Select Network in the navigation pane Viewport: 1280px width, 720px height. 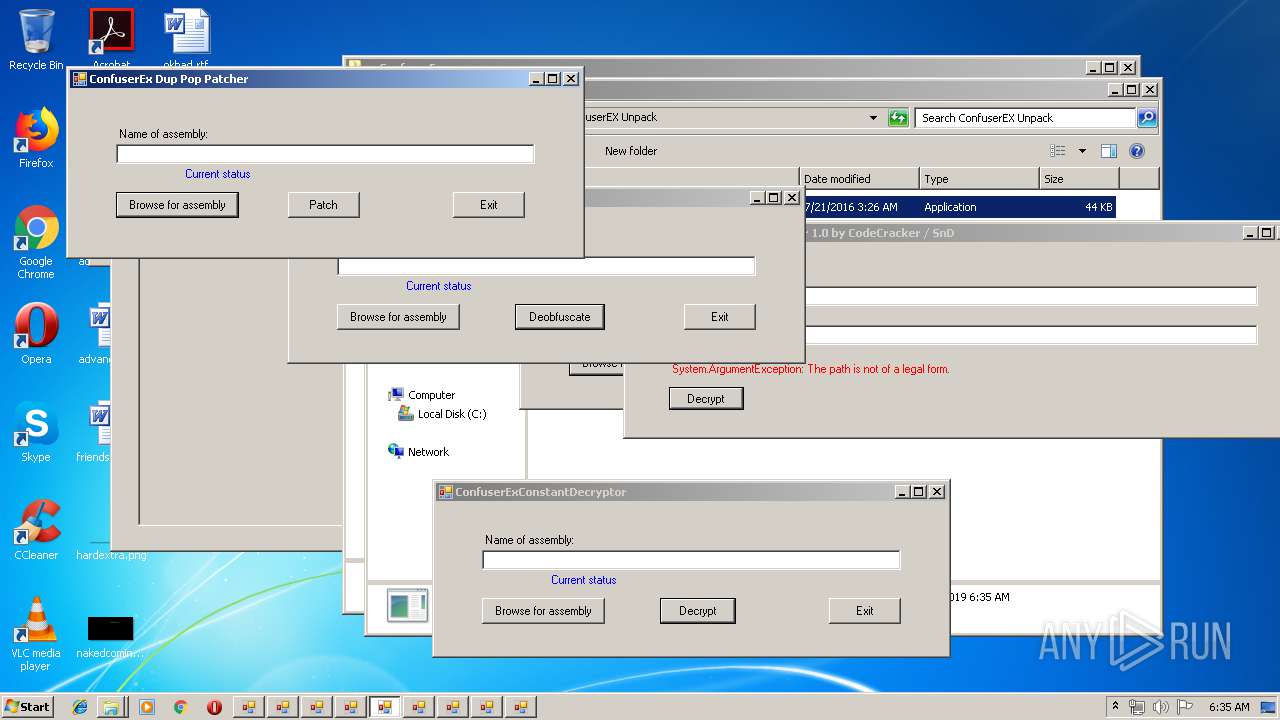418,452
